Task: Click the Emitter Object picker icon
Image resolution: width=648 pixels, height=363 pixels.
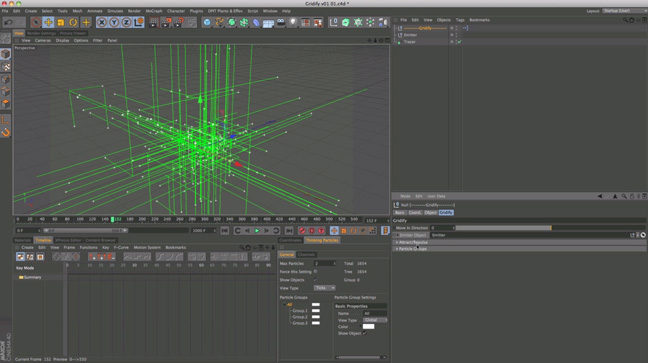Action: (643, 235)
